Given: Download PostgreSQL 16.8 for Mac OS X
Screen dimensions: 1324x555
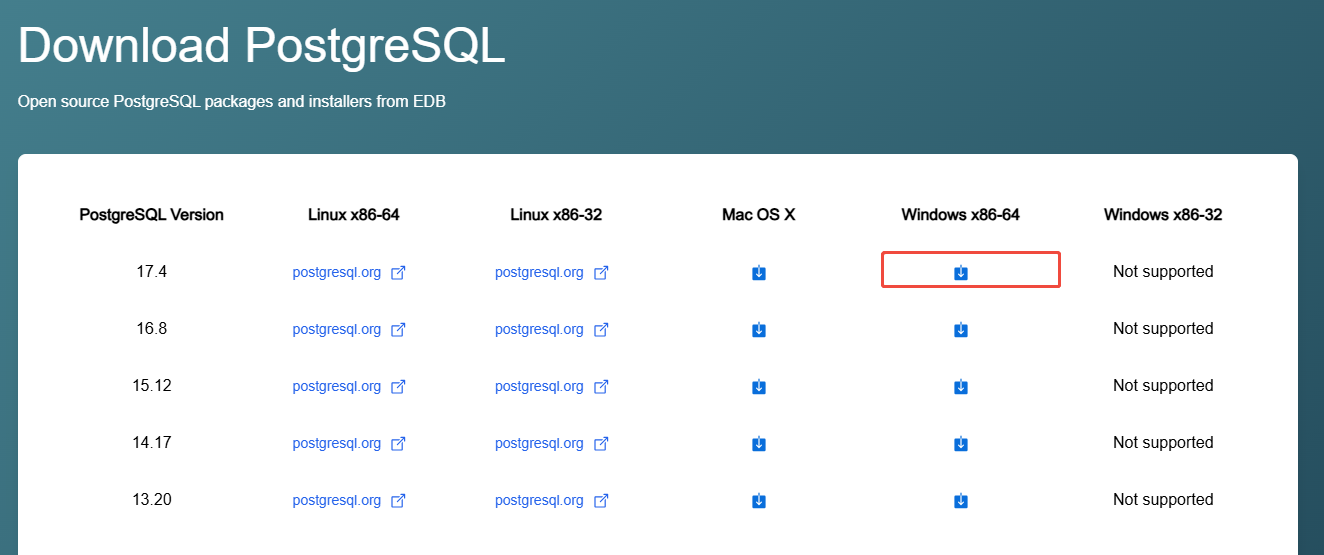Looking at the screenshot, I should 758,329.
